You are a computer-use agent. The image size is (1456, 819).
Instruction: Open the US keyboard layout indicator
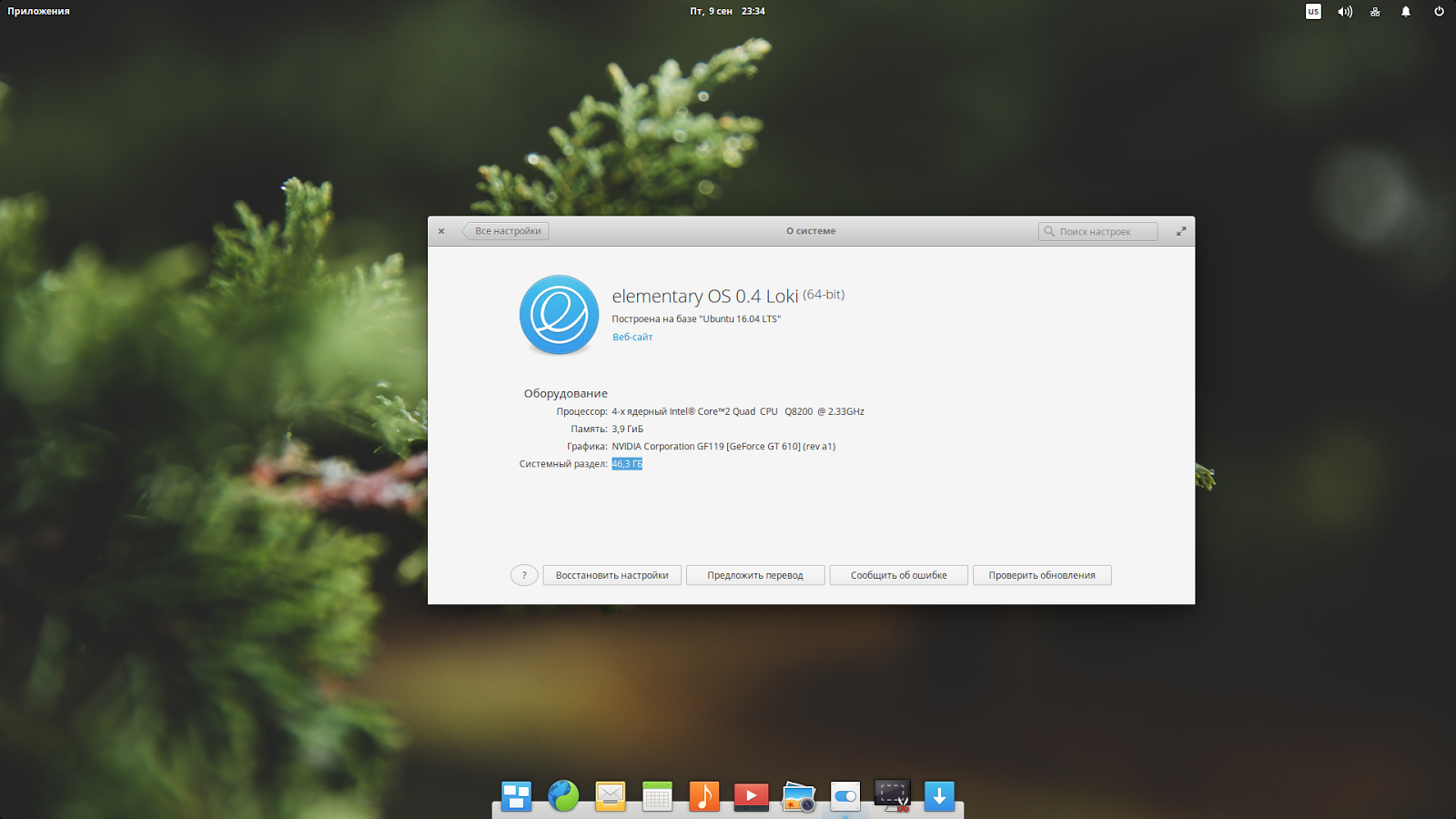coord(1313,12)
